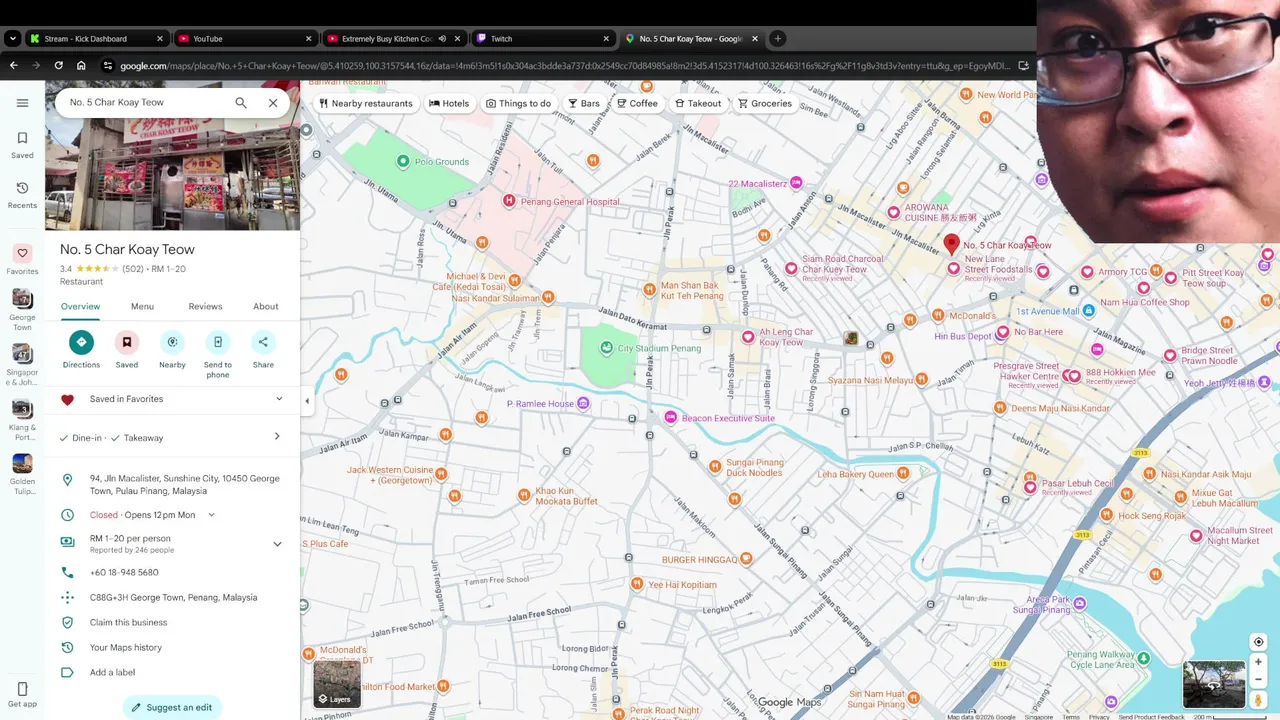Switch to the Menu tab
The image size is (1280, 720).
click(142, 307)
